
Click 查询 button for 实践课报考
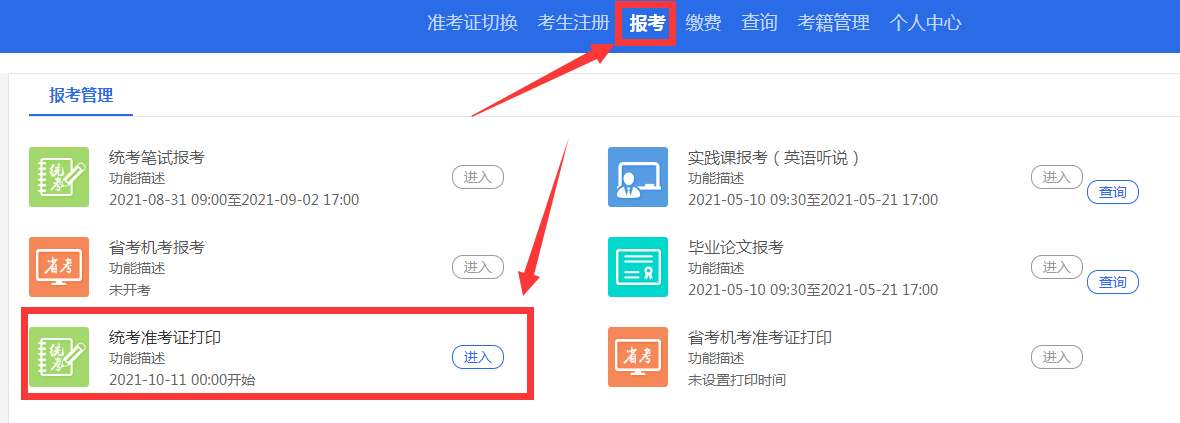tap(1113, 193)
